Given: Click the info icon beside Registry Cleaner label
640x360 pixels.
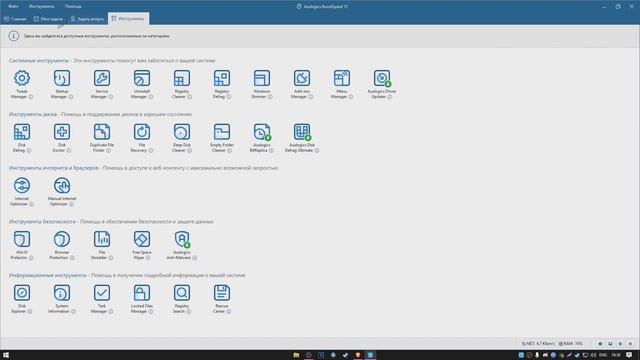Looking at the screenshot, I should click(x=189, y=97).
